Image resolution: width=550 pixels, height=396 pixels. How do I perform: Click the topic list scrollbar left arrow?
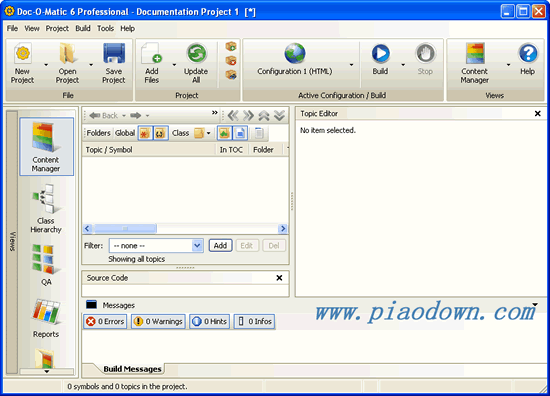[x=88, y=229]
